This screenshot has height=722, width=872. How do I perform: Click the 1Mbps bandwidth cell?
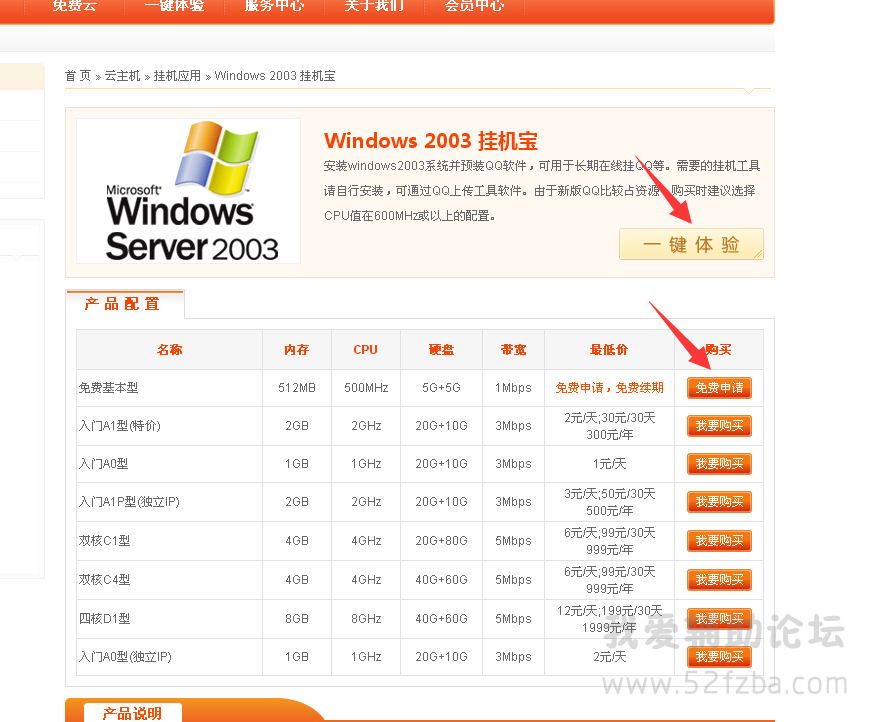tap(513, 388)
